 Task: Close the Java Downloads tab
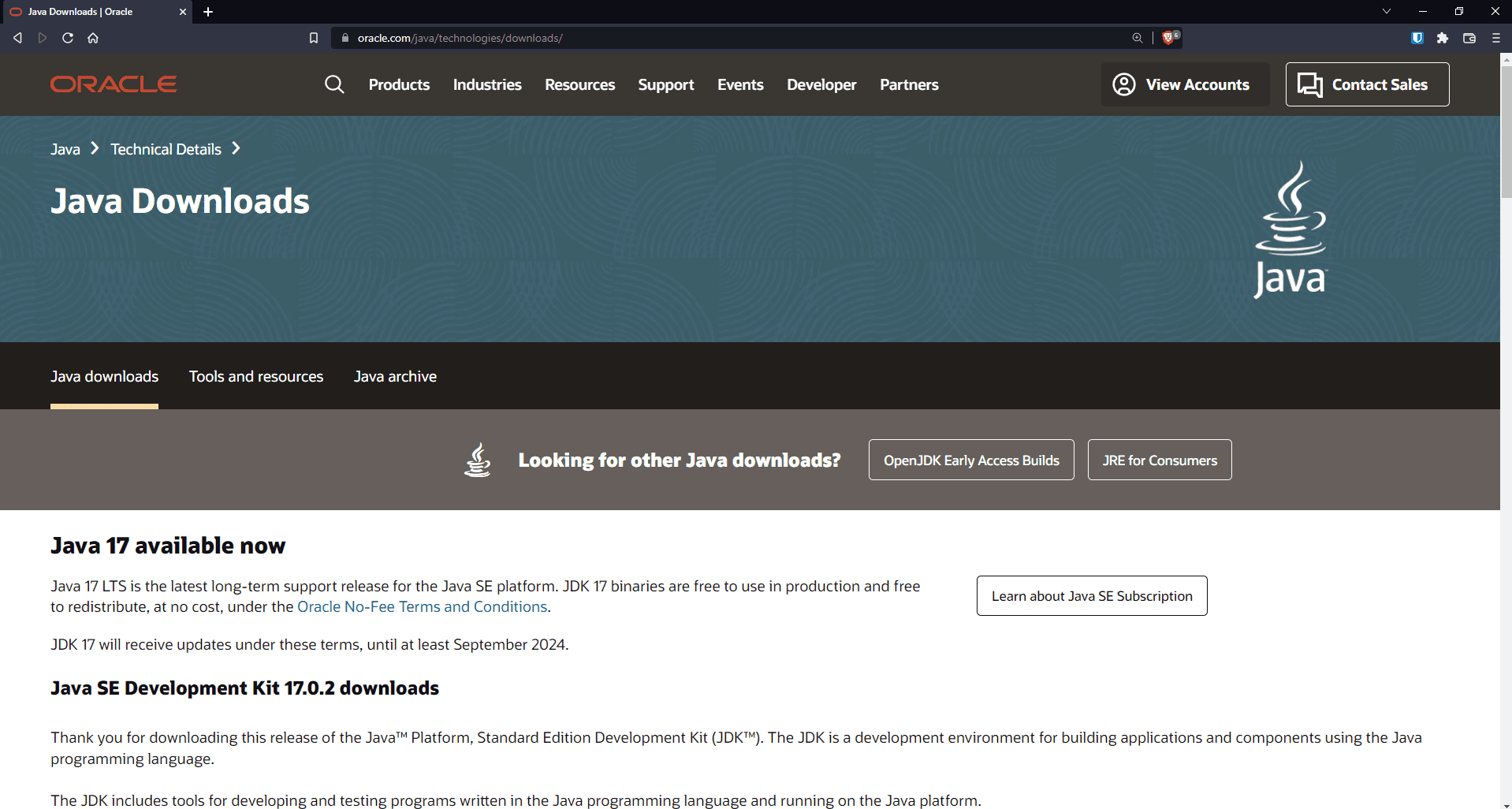183,12
